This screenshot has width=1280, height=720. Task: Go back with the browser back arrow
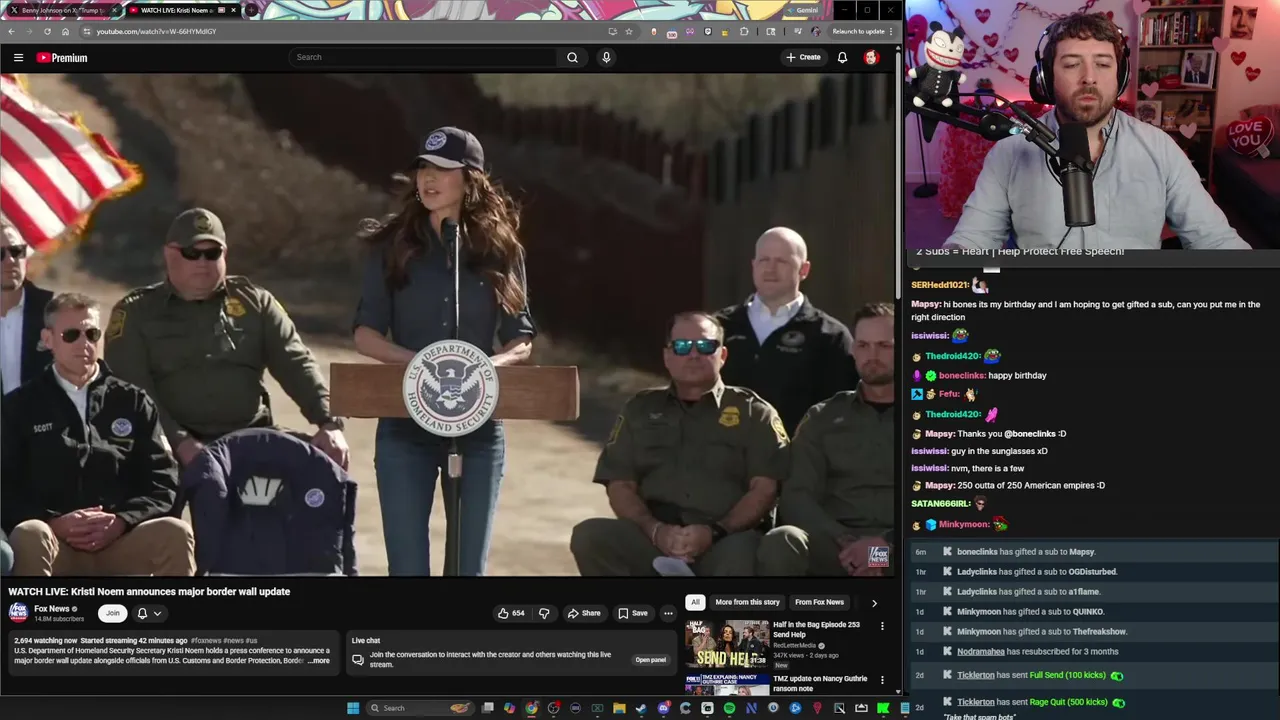point(11,31)
